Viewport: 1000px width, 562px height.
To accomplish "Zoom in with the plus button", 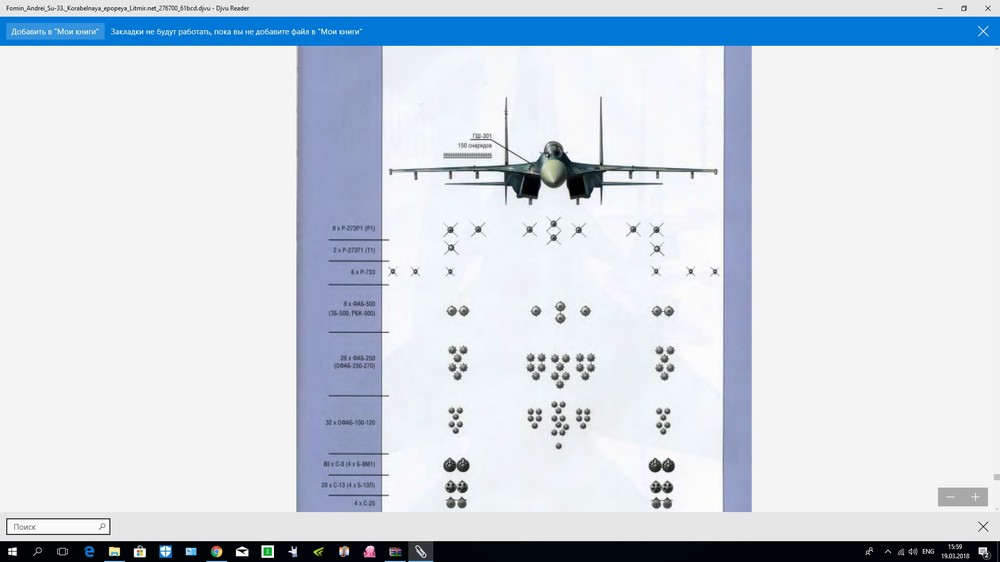I will click(x=975, y=497).
